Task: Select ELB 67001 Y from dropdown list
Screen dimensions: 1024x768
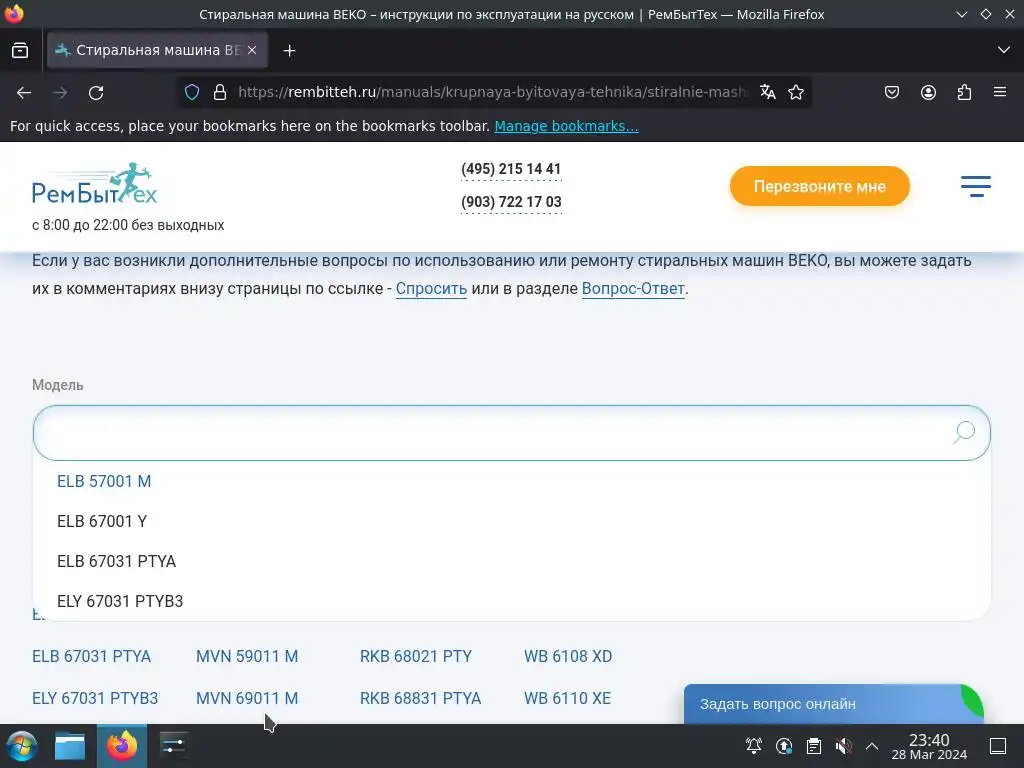Action: [102, 521]
